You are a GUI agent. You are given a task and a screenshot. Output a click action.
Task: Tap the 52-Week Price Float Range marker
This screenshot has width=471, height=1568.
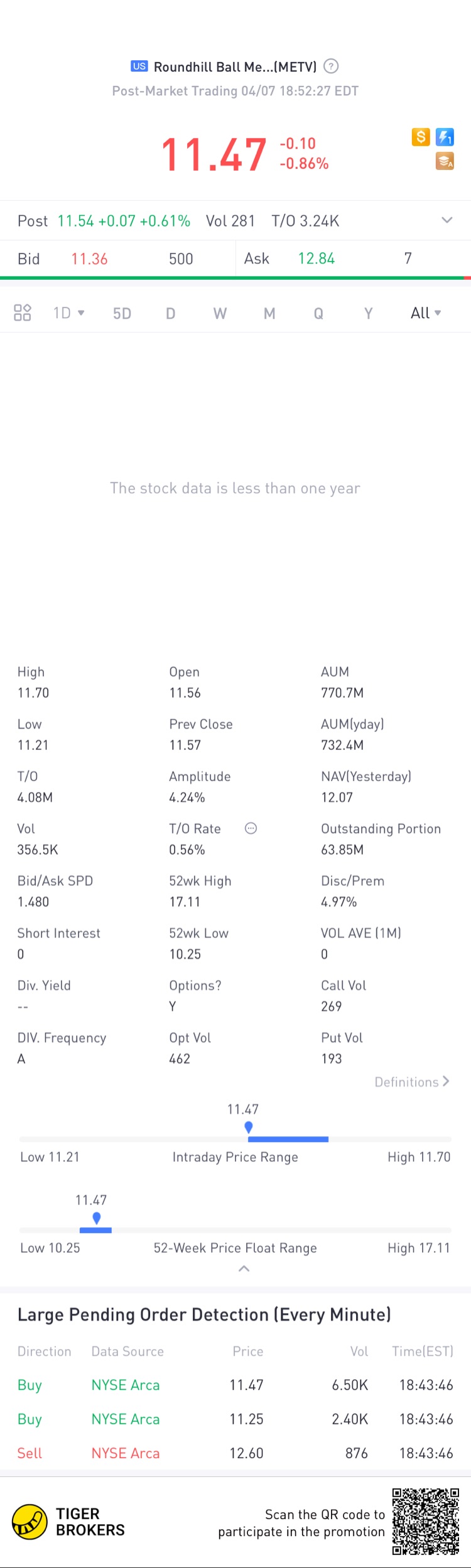(96, 1218)
